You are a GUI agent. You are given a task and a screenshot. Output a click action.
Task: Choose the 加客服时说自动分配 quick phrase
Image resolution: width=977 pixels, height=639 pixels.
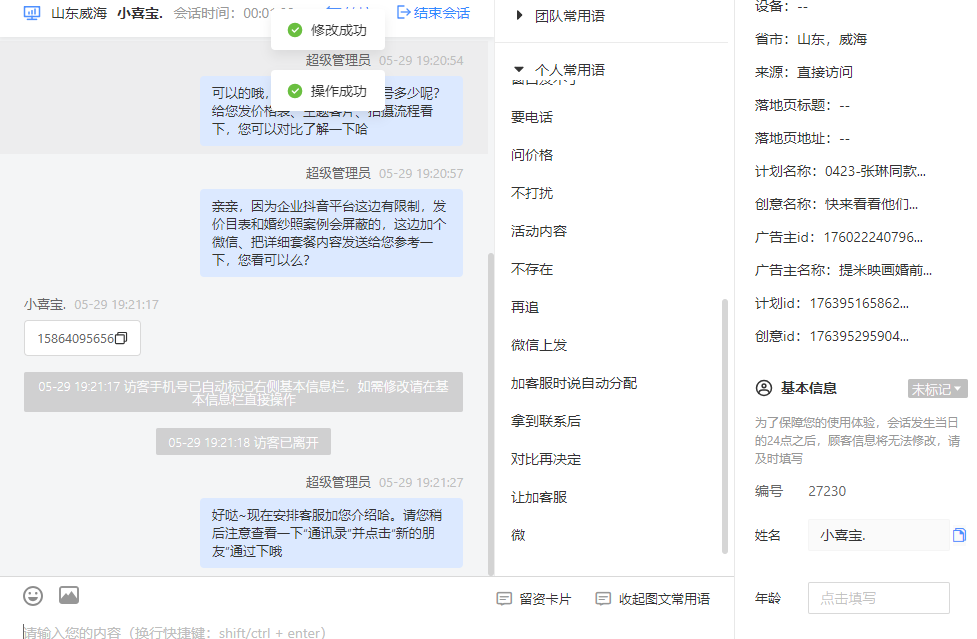[x=574, y=383]
